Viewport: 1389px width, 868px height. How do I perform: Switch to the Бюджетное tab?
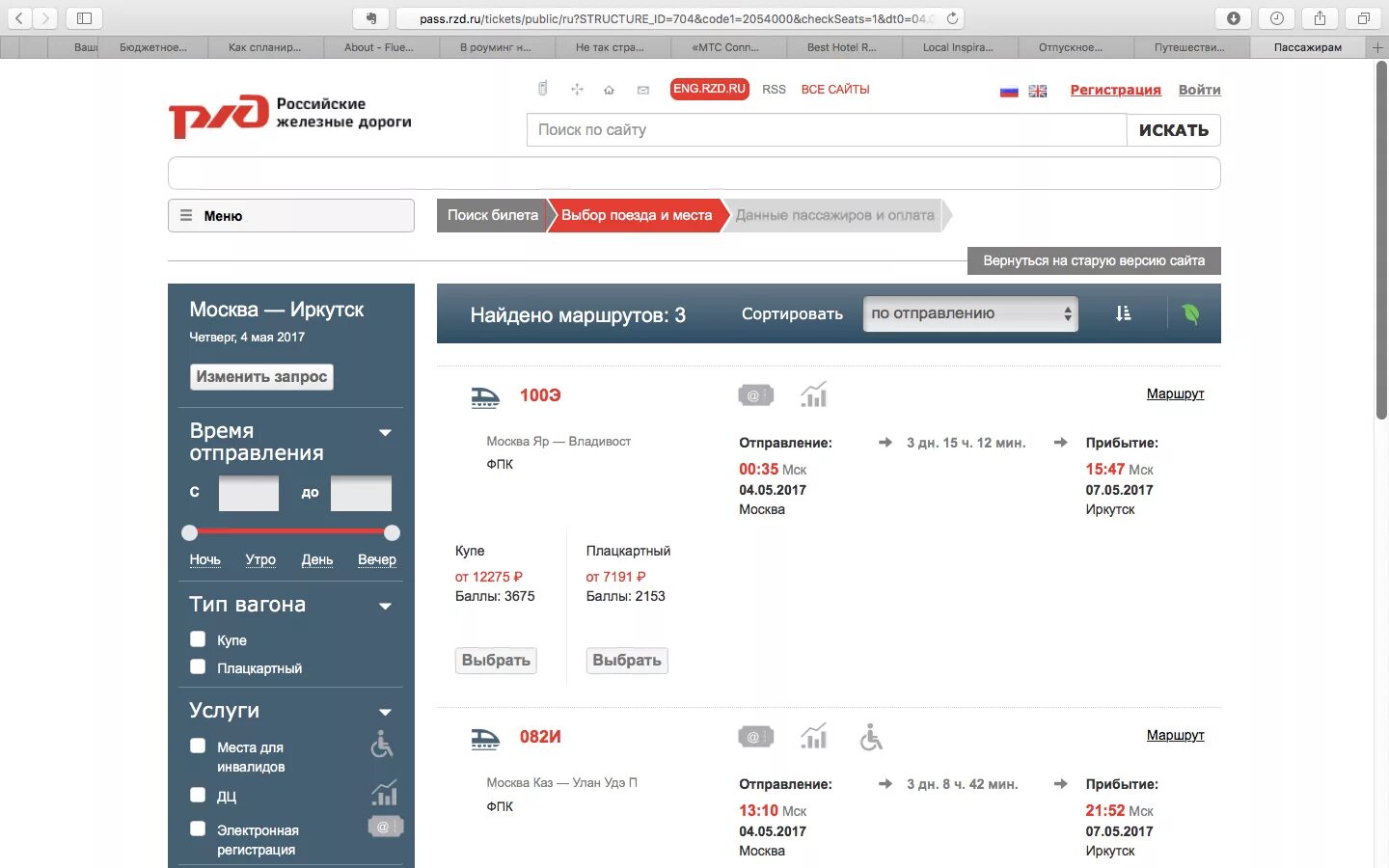[x=152, y=47]
